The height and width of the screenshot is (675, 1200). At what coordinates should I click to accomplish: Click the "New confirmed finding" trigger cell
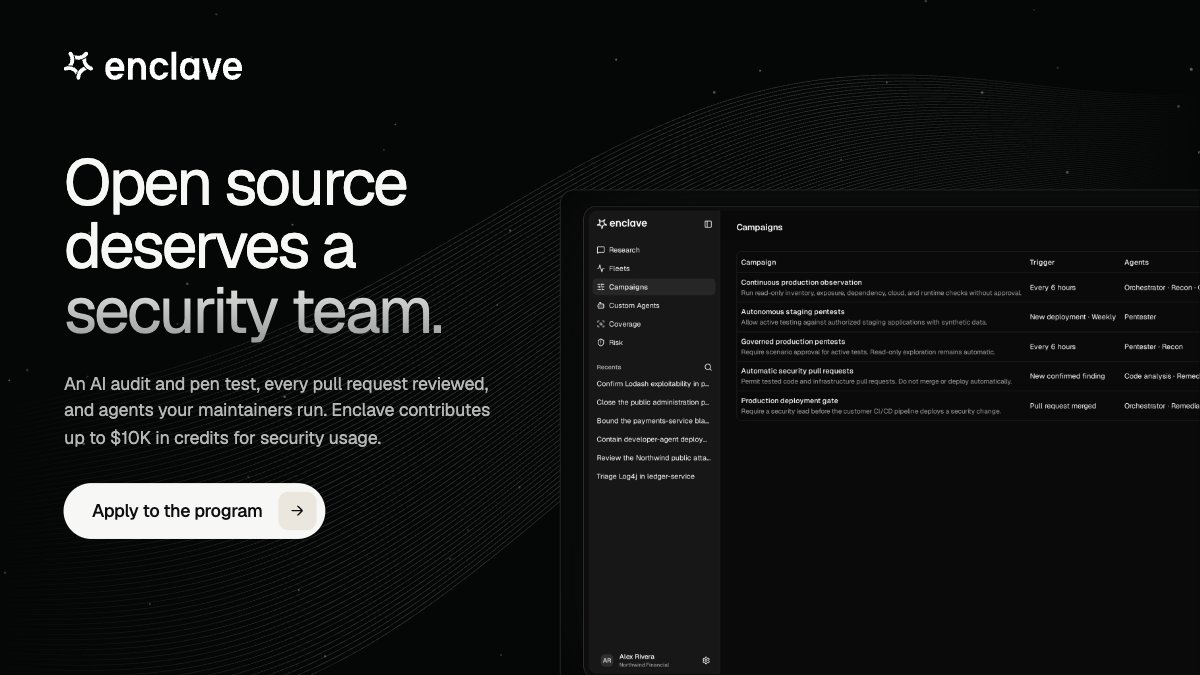pos(1066,376)
